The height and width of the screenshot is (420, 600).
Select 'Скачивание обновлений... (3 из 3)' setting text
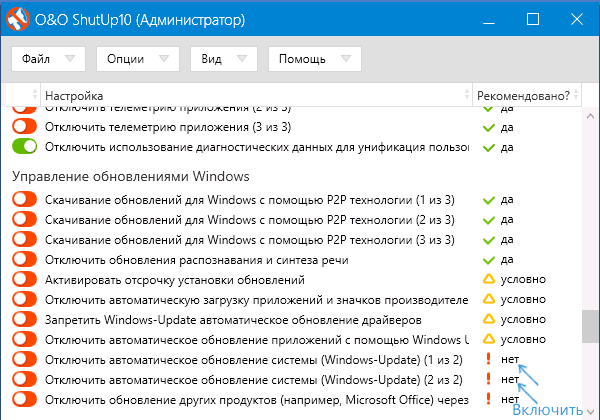click(x=249, y=239)
